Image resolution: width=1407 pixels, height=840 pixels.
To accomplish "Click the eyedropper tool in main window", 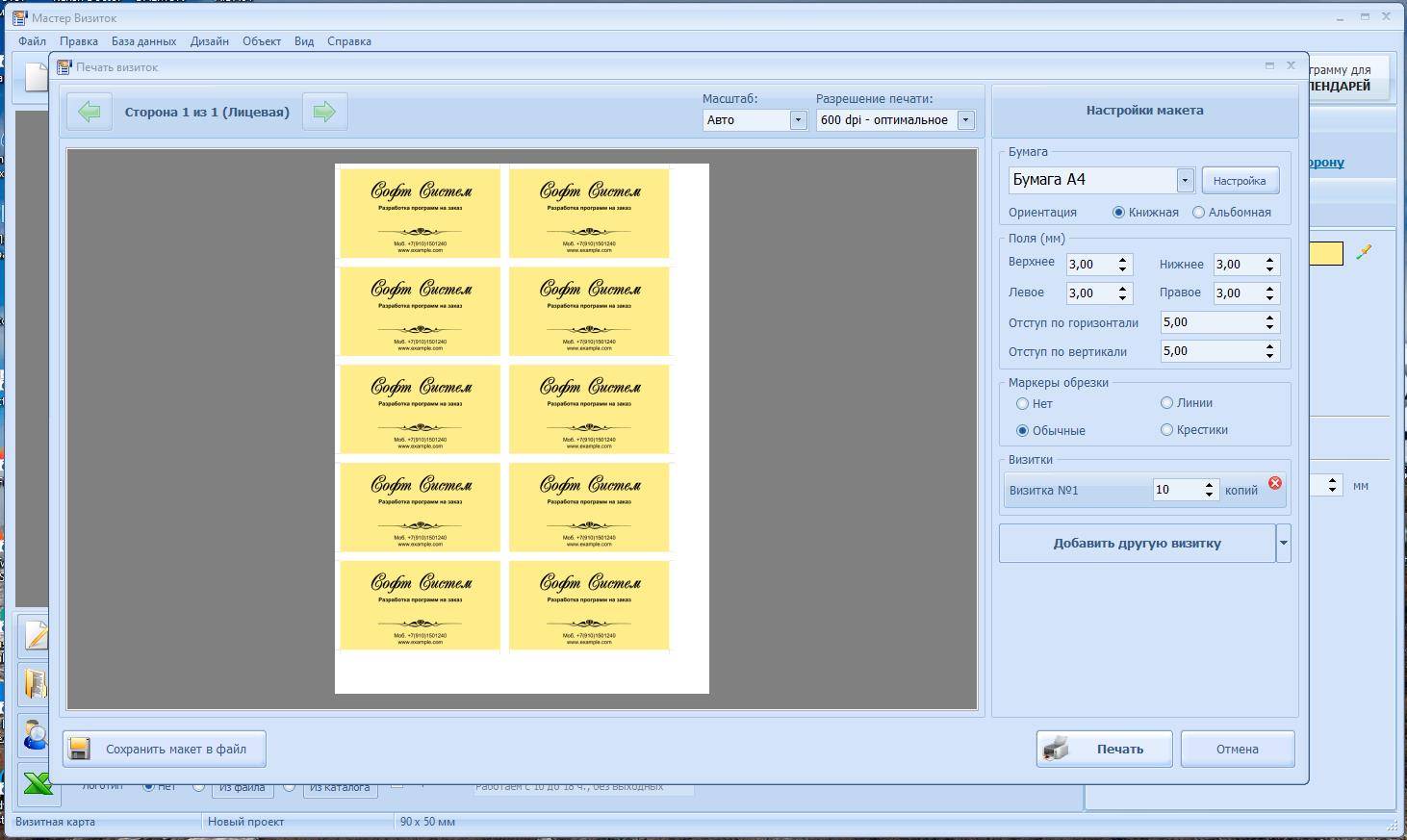I will pos(1364,252).
